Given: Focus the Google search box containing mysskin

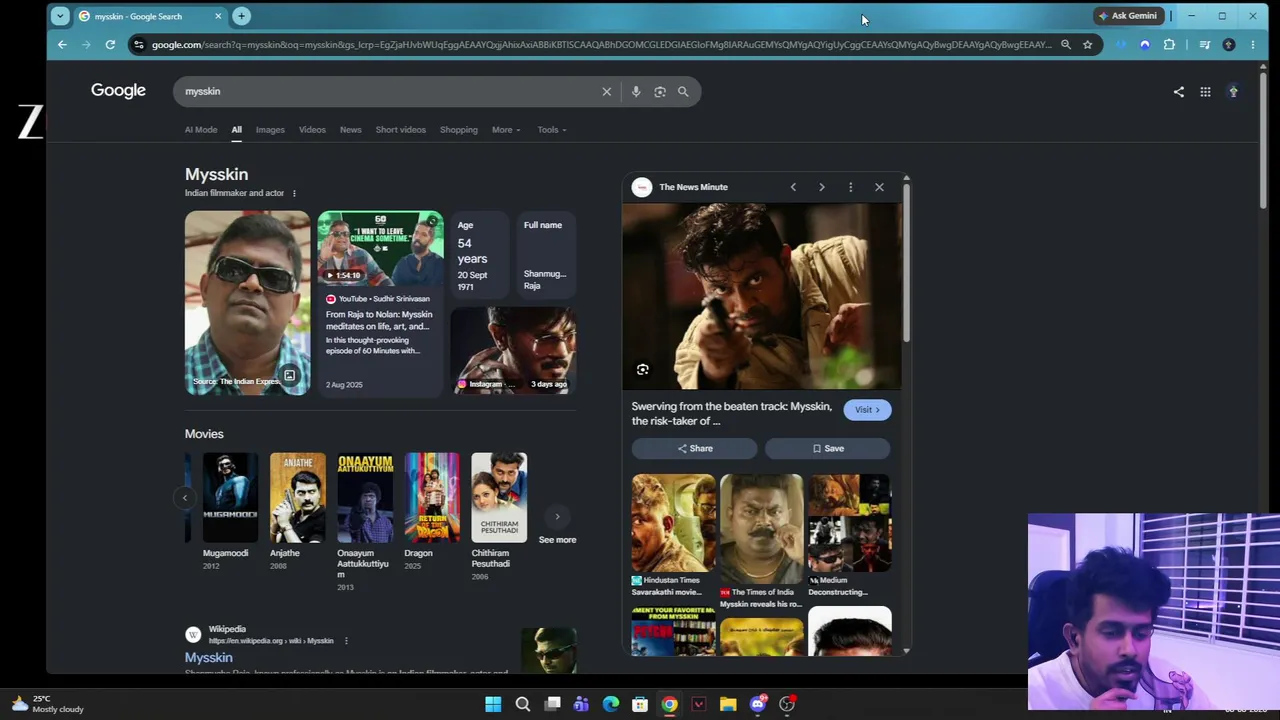Looking at the screenshot, I should 390,91.
